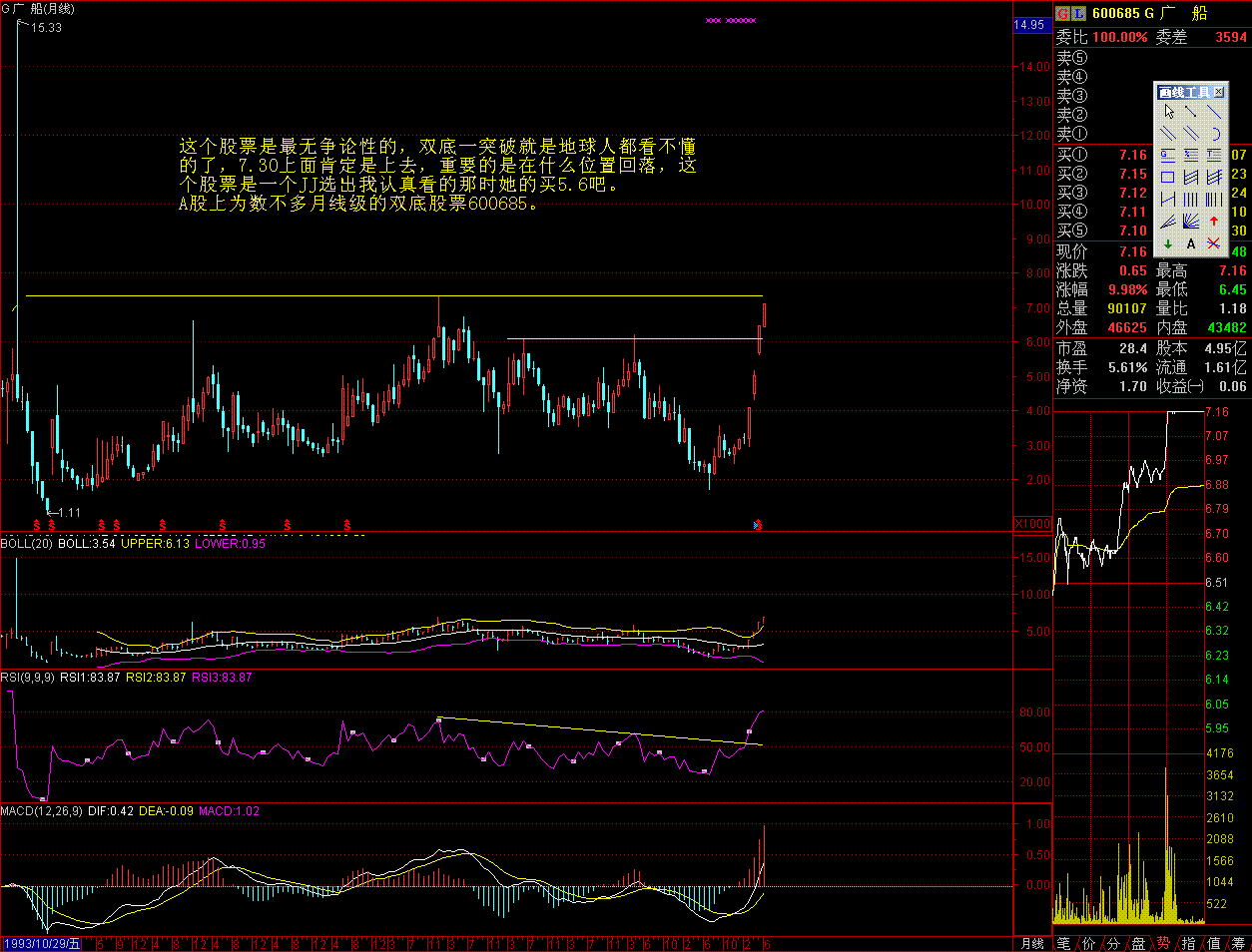The height and width of the screenshot is (952, 1252).
Task: Close the 画线工具 drawing toolbox
Action: coord(1218,92)
